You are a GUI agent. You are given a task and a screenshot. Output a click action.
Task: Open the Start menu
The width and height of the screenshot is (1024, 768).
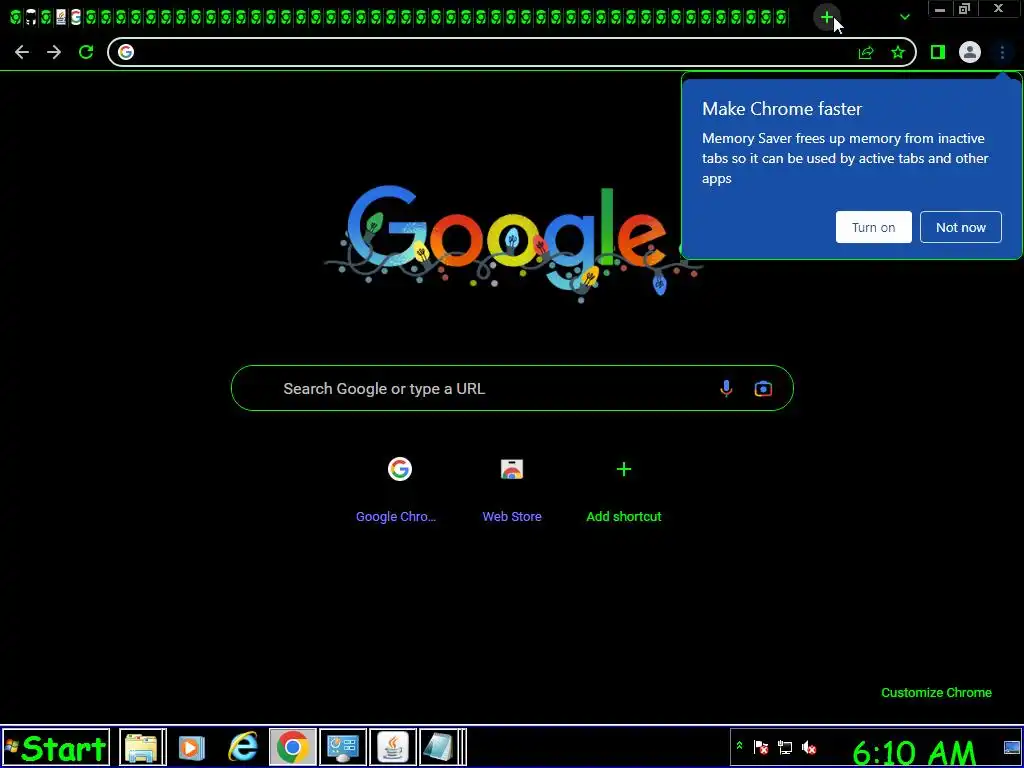click(56, 748)
